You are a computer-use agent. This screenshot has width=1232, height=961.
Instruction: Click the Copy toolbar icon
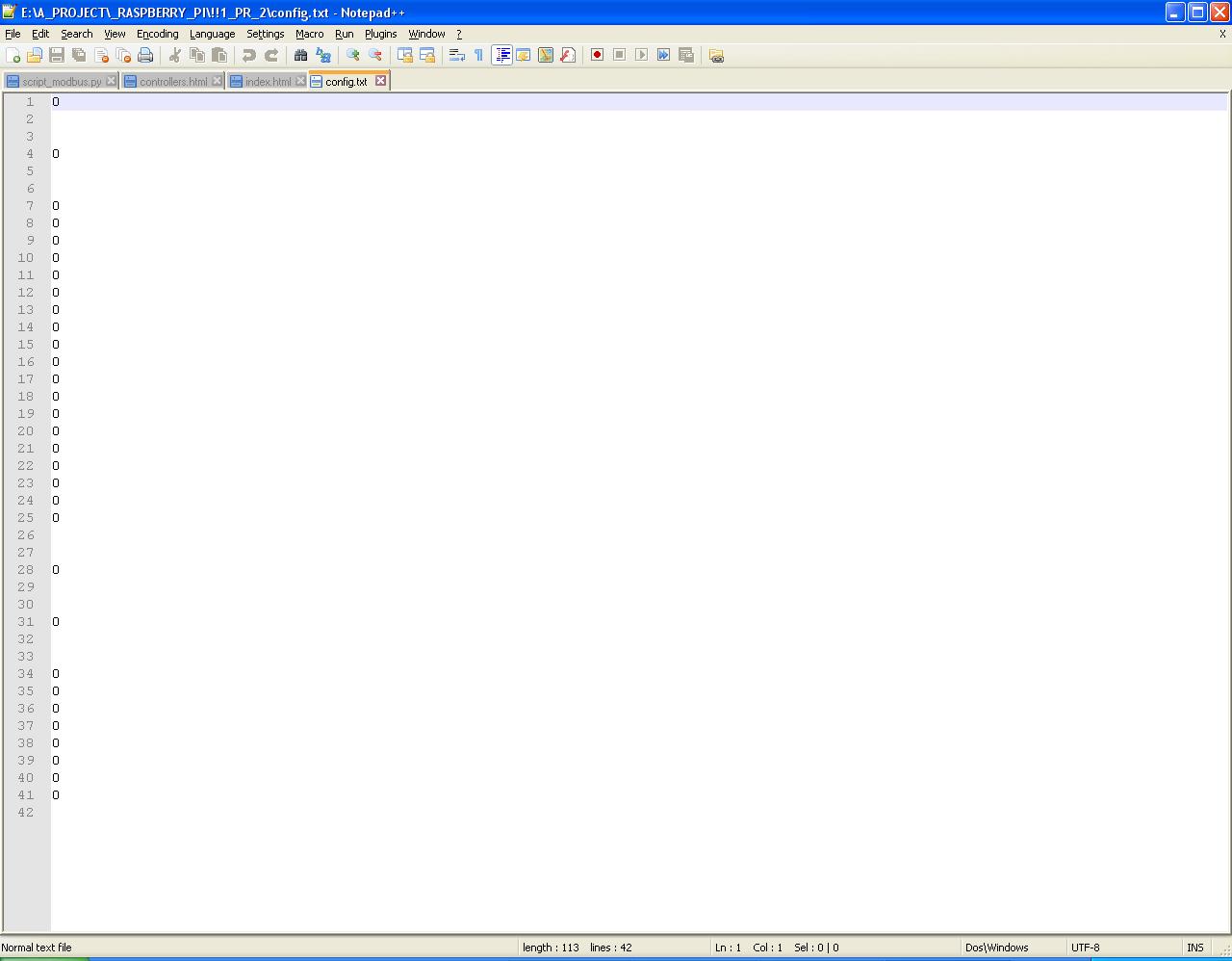click(197, 55)
